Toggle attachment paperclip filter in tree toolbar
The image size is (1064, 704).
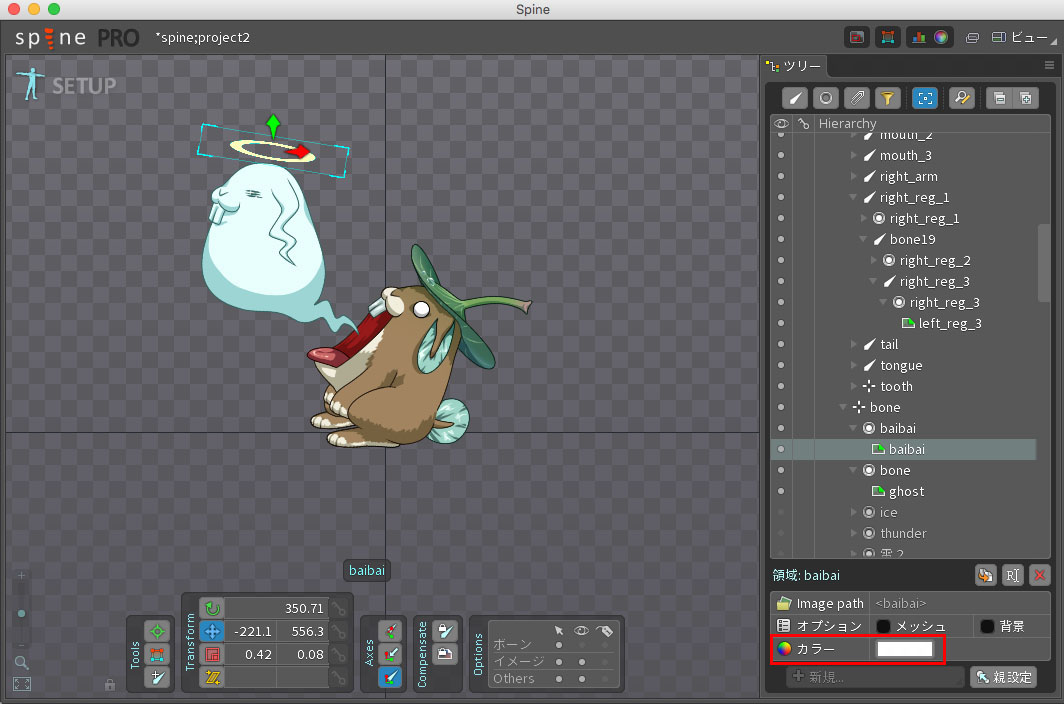click(857, 98)
